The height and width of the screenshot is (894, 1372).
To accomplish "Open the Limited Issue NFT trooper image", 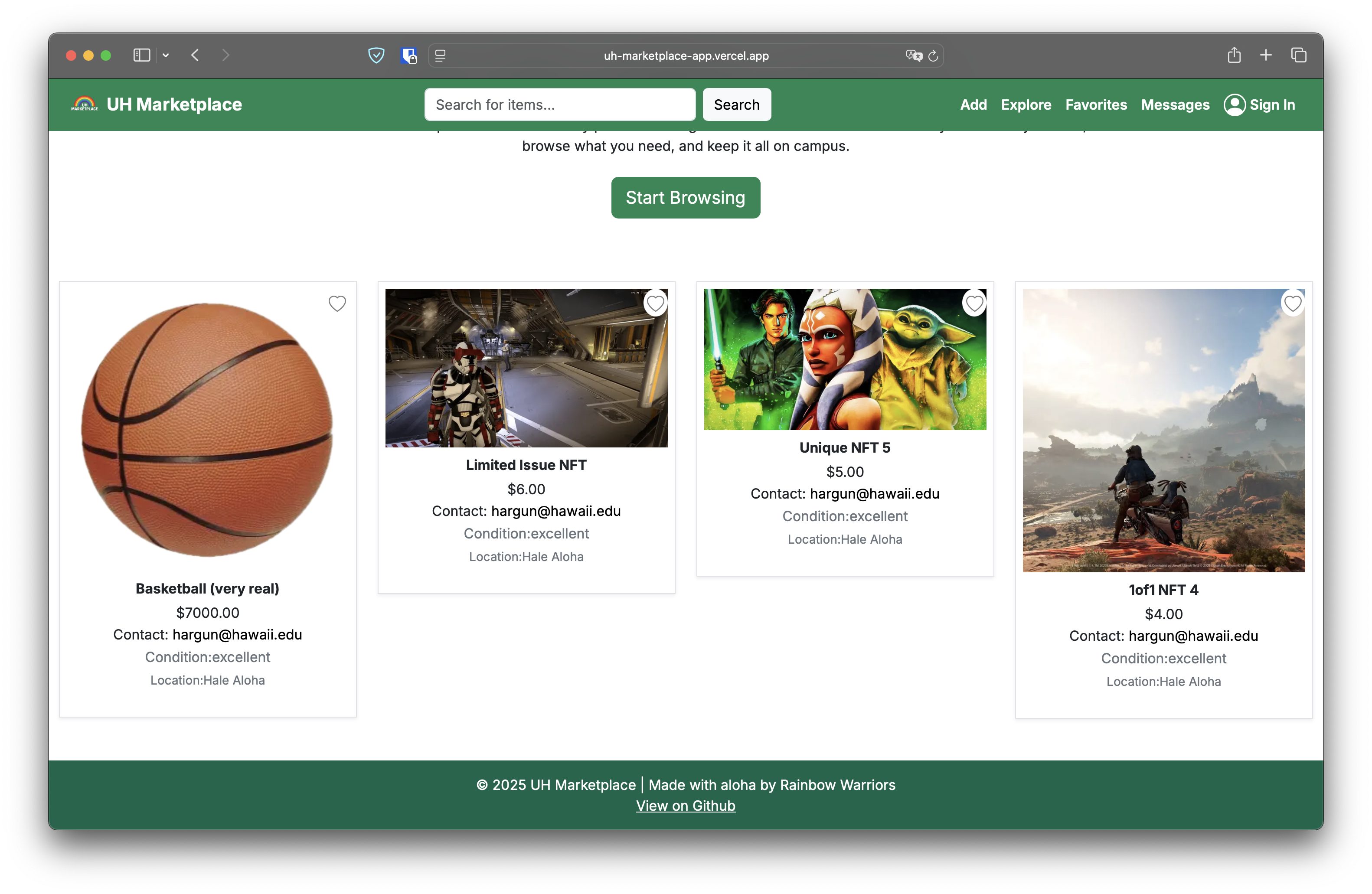I will (x=526, y=368).
